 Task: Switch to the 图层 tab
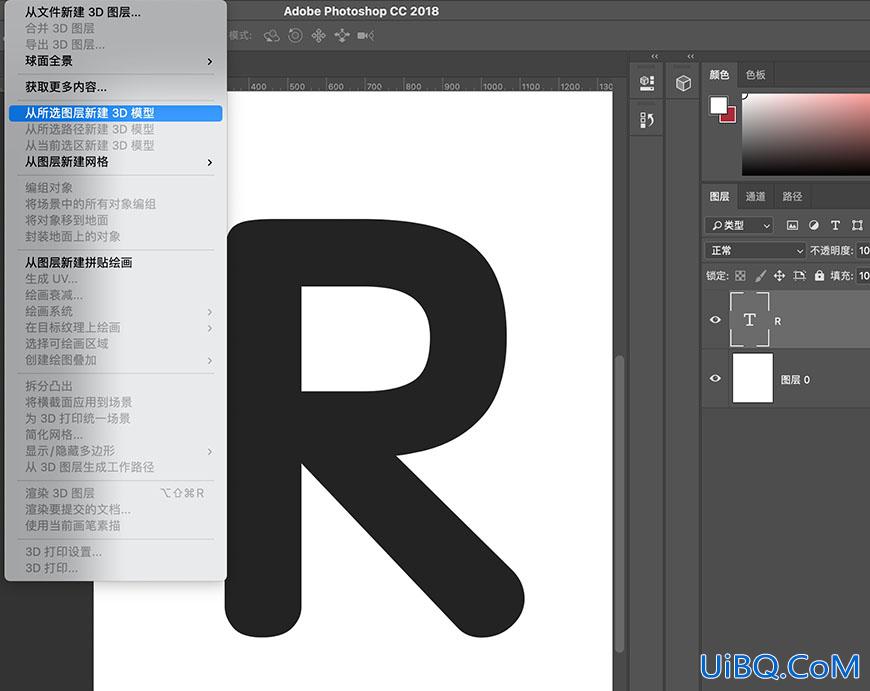[719, 196]
